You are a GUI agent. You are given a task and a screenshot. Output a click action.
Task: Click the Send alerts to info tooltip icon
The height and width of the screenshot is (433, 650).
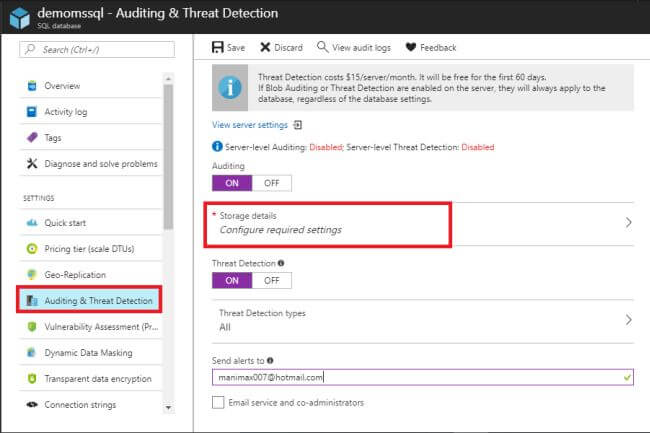coord(270,360)
